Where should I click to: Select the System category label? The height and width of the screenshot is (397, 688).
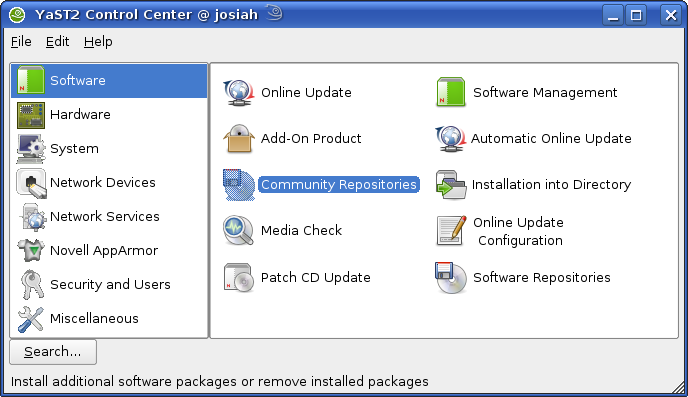click(74, 149)
